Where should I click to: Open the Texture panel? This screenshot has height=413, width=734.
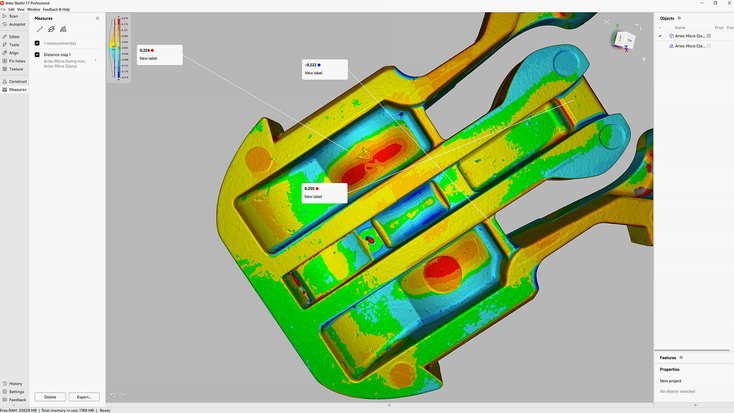tap(14, 69)
